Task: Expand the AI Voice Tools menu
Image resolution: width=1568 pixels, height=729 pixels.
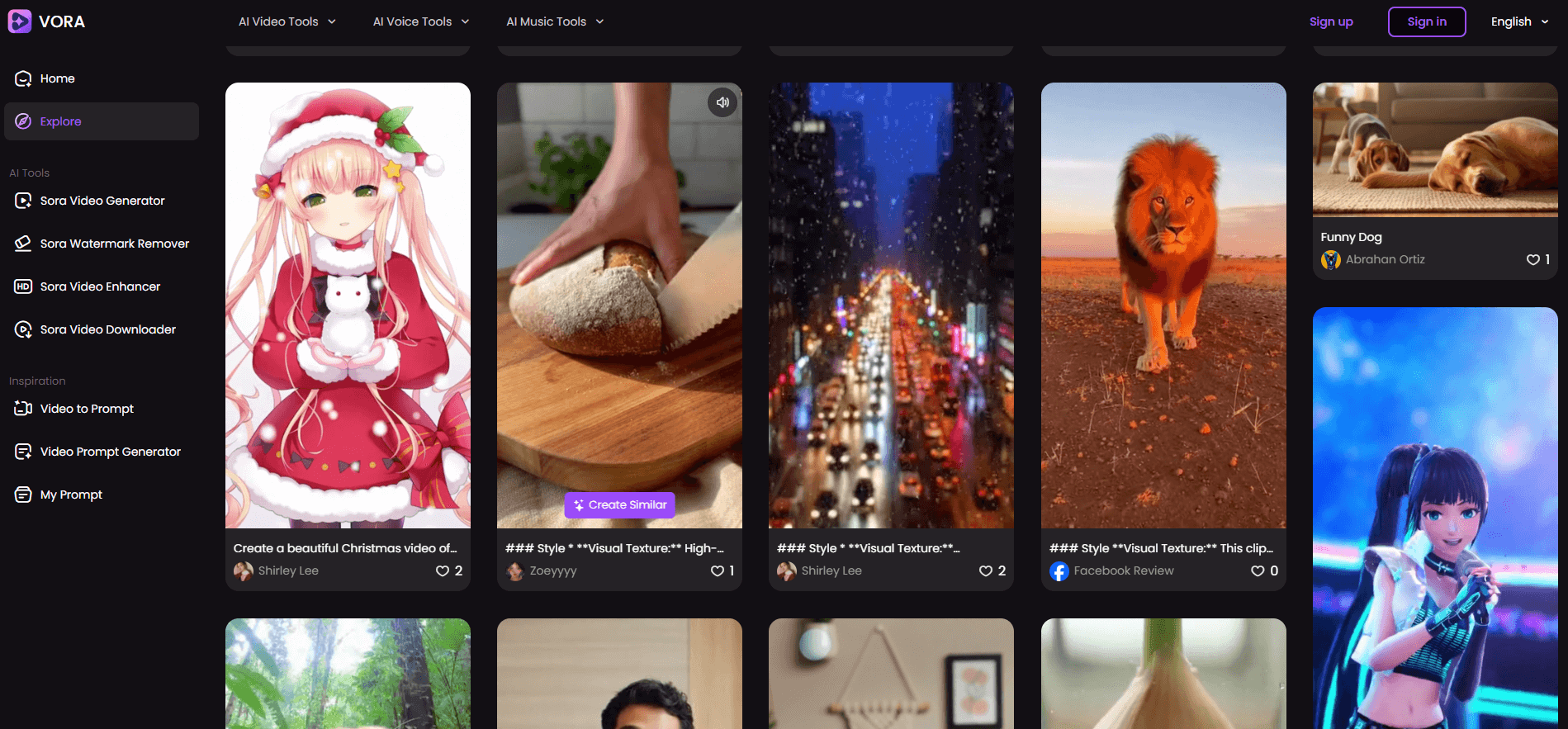Action: (420, 21)
